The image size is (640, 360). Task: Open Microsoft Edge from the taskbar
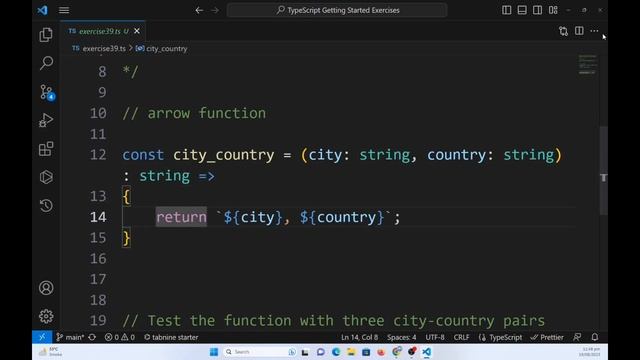(x=336, y=352)
